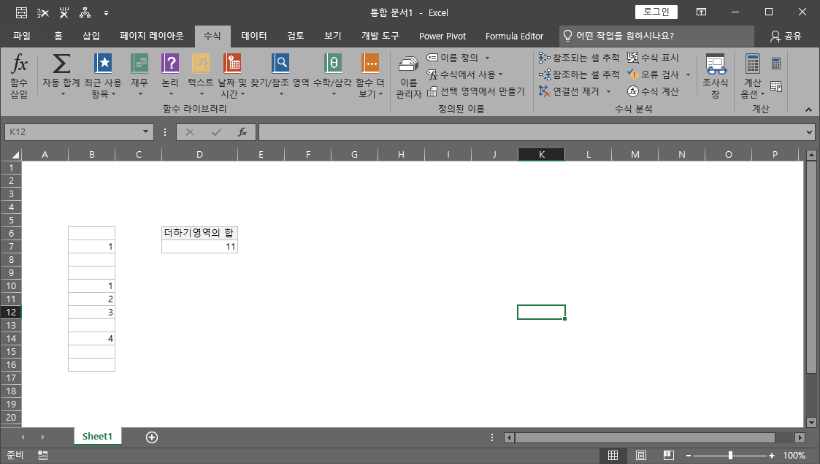
Task: Collapse the ribbon with chevron
Action: pyautogui.click(x=808, y=109)
